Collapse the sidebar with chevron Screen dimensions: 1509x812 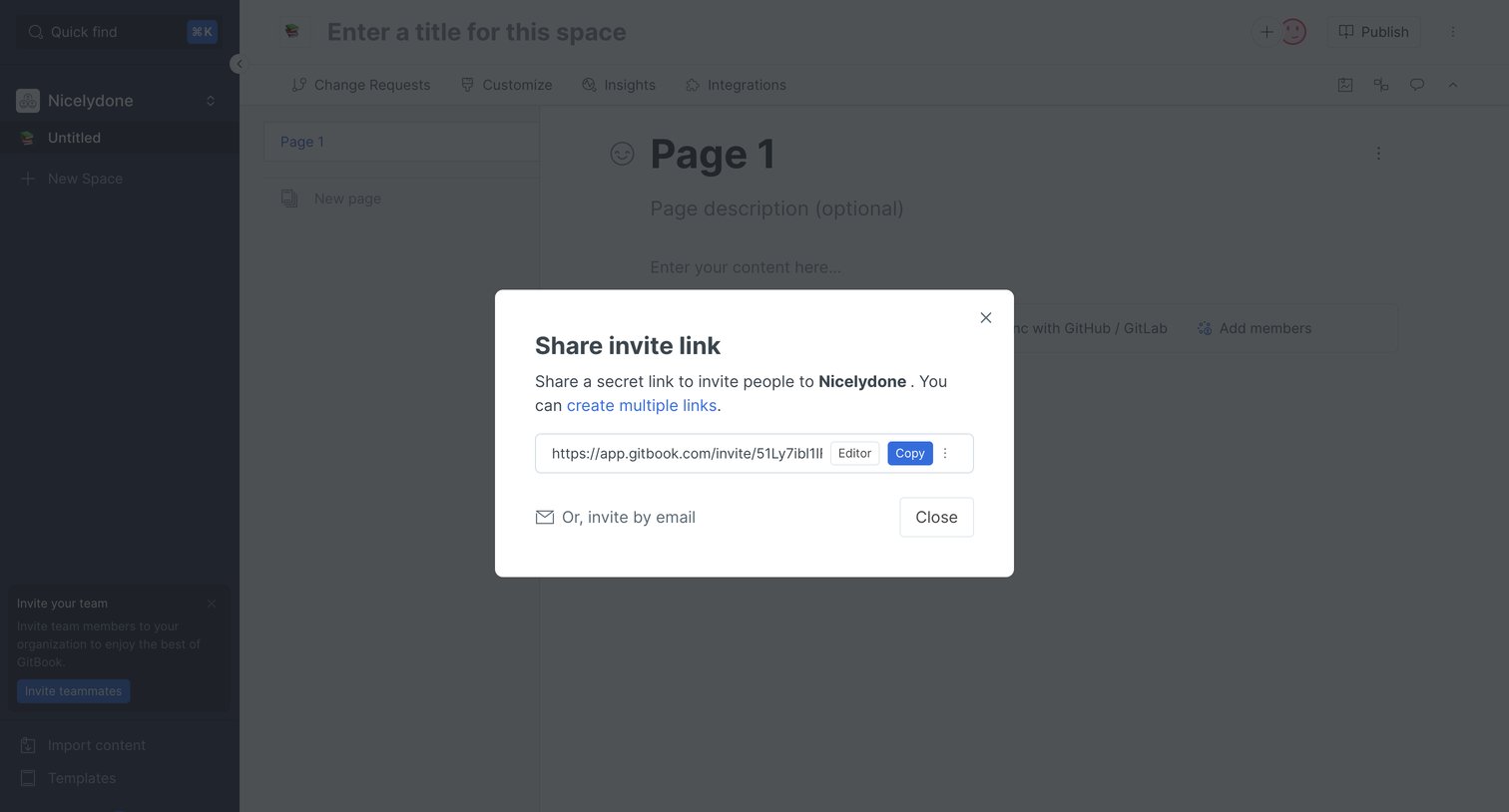[x=239, y=64]
